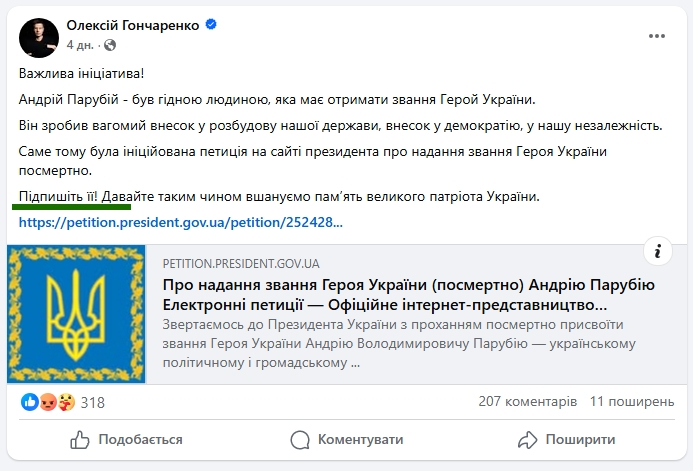This screenshot has width=693, height=471.
Task: Click Олексій Гончаренко's profile avatar
Action: click(x=36, y=35)
